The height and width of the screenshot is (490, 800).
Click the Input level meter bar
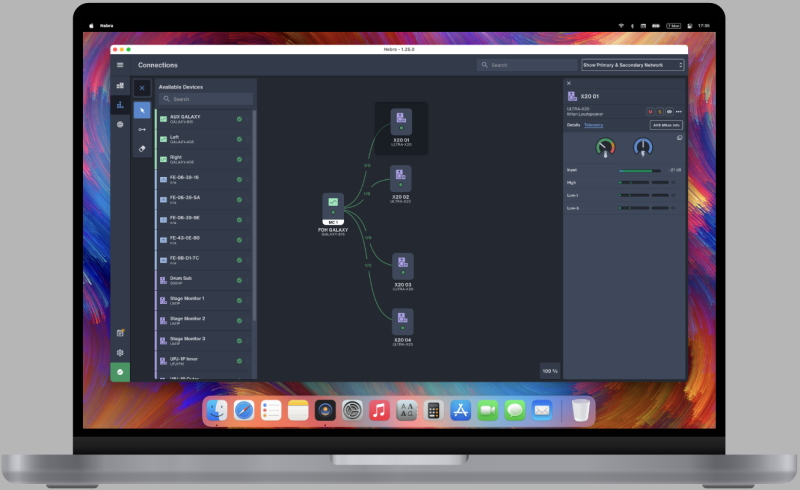[642, 171]
